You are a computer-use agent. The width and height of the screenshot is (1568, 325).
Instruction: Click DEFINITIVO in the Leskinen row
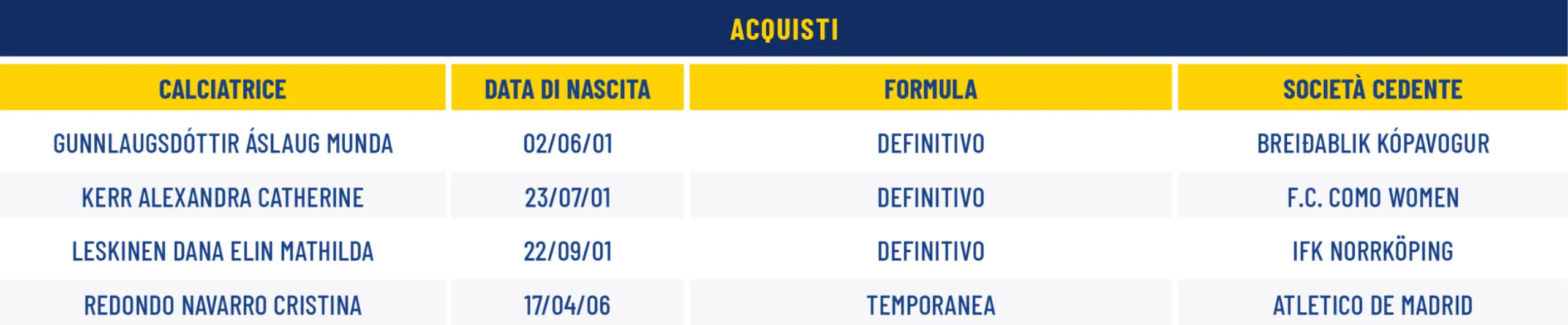(x=930, y=252)
